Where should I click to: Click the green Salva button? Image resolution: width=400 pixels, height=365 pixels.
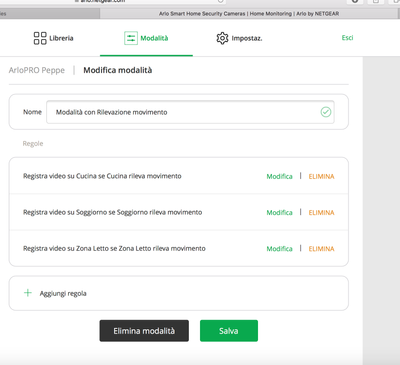click(x=229, y=331)
